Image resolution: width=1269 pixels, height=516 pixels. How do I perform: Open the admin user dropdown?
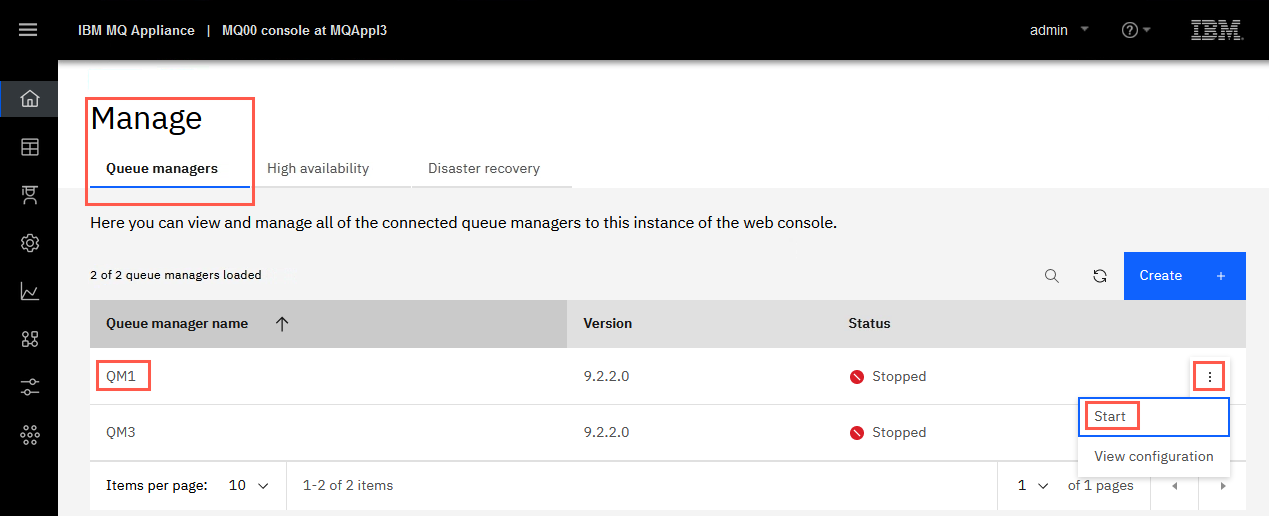tap(1059, 30)
